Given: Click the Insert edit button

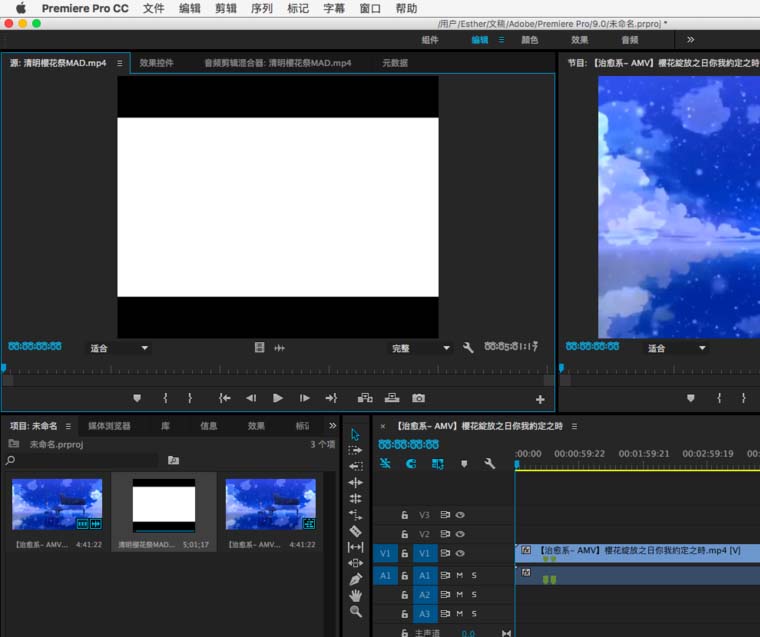Looking at the screenshot, I should [365, 398].
